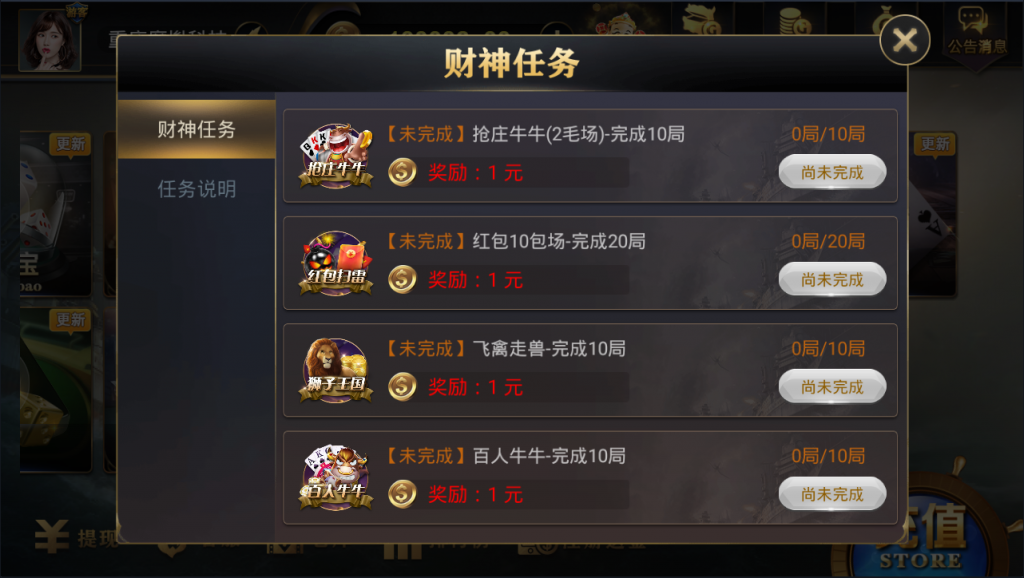
Task: Click gold coin icon in 飞禽走兽 reward
Action: coord(402,387)
